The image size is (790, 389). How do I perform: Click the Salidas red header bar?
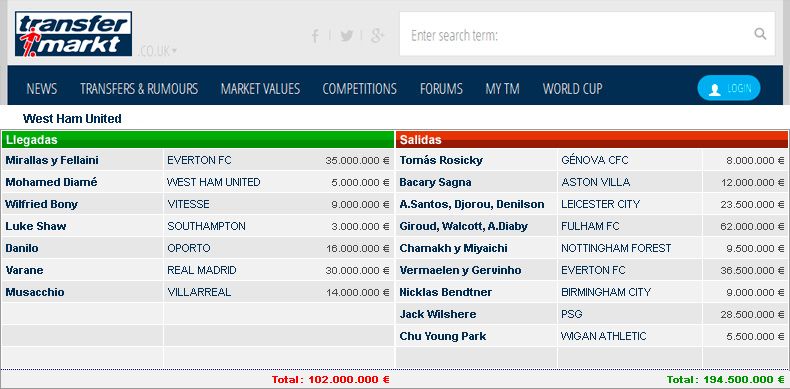pos(592,140)
